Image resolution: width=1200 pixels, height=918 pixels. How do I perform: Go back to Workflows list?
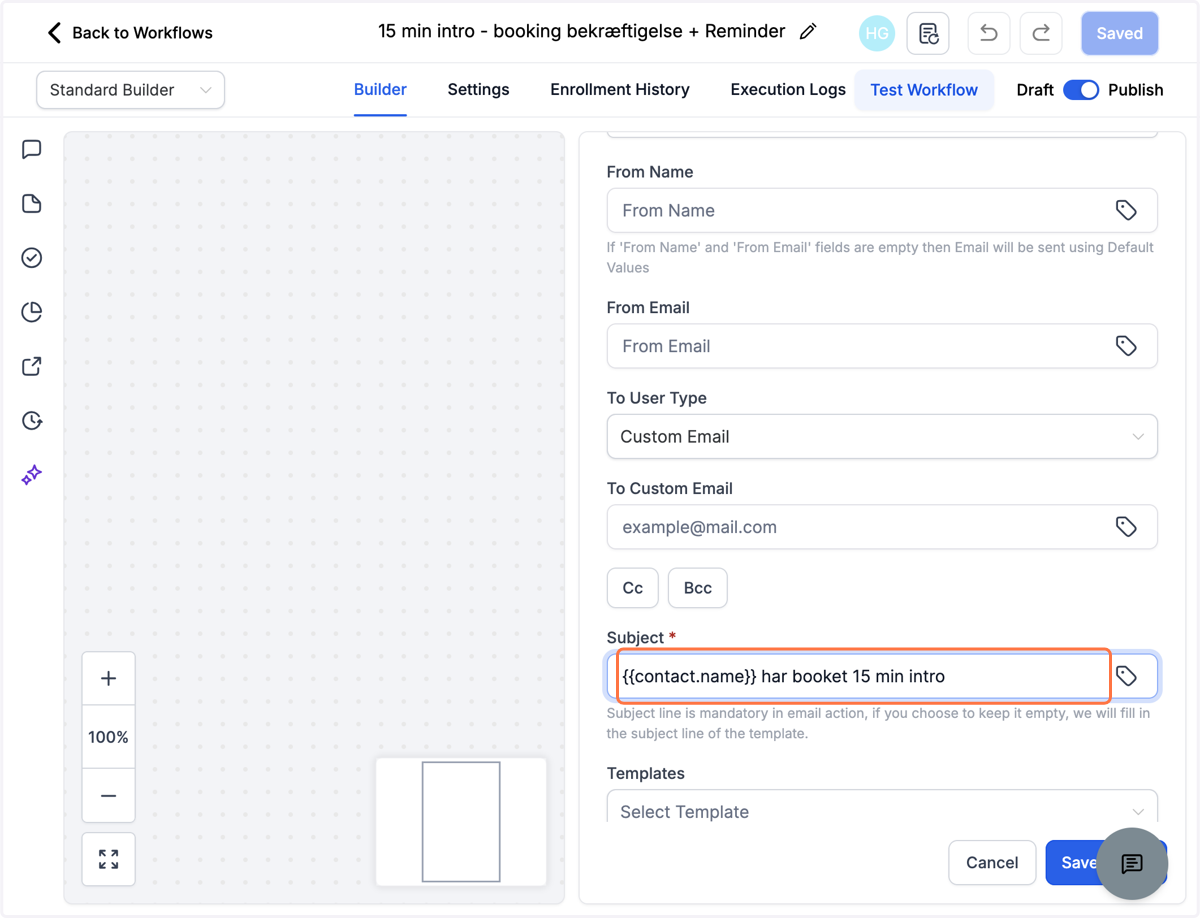[130, 33]
